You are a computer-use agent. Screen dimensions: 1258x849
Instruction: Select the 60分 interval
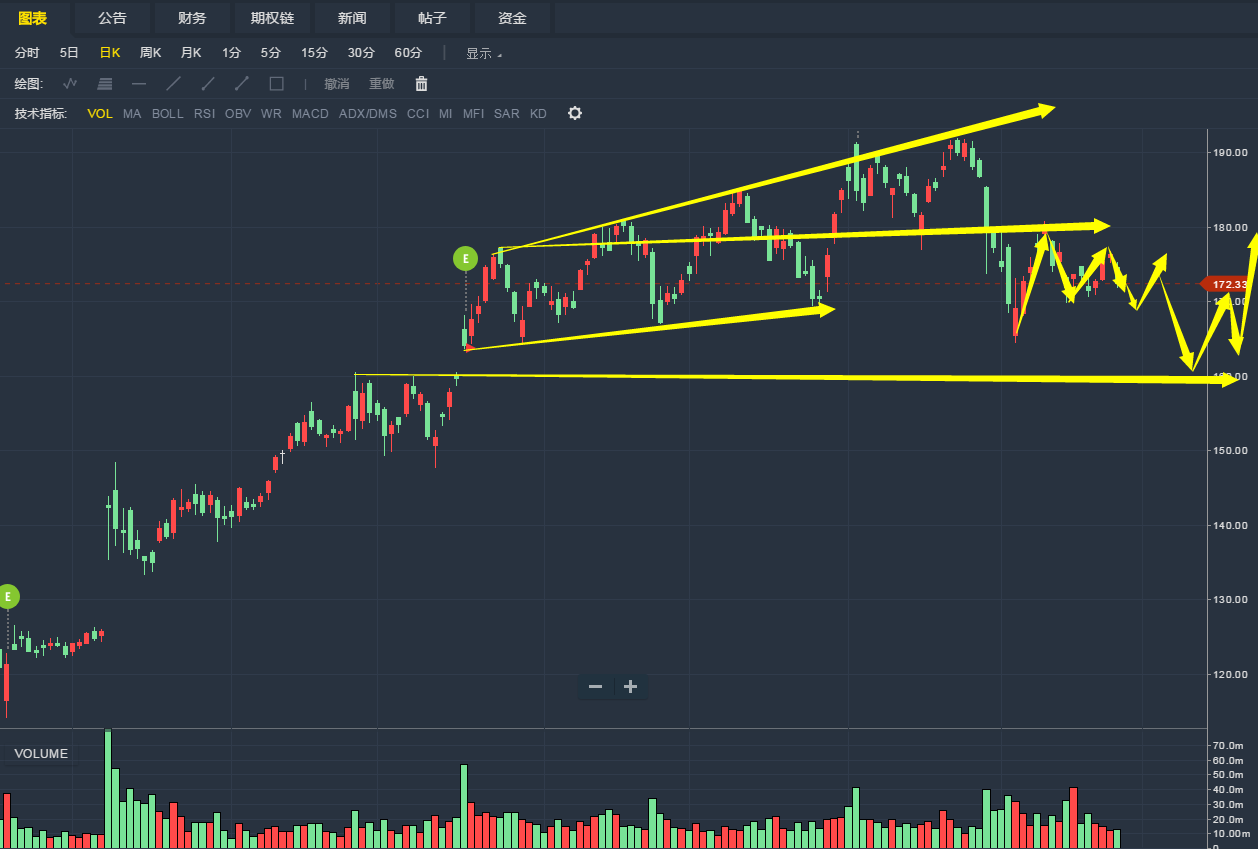pyautogui.click(x=408, y=53)
